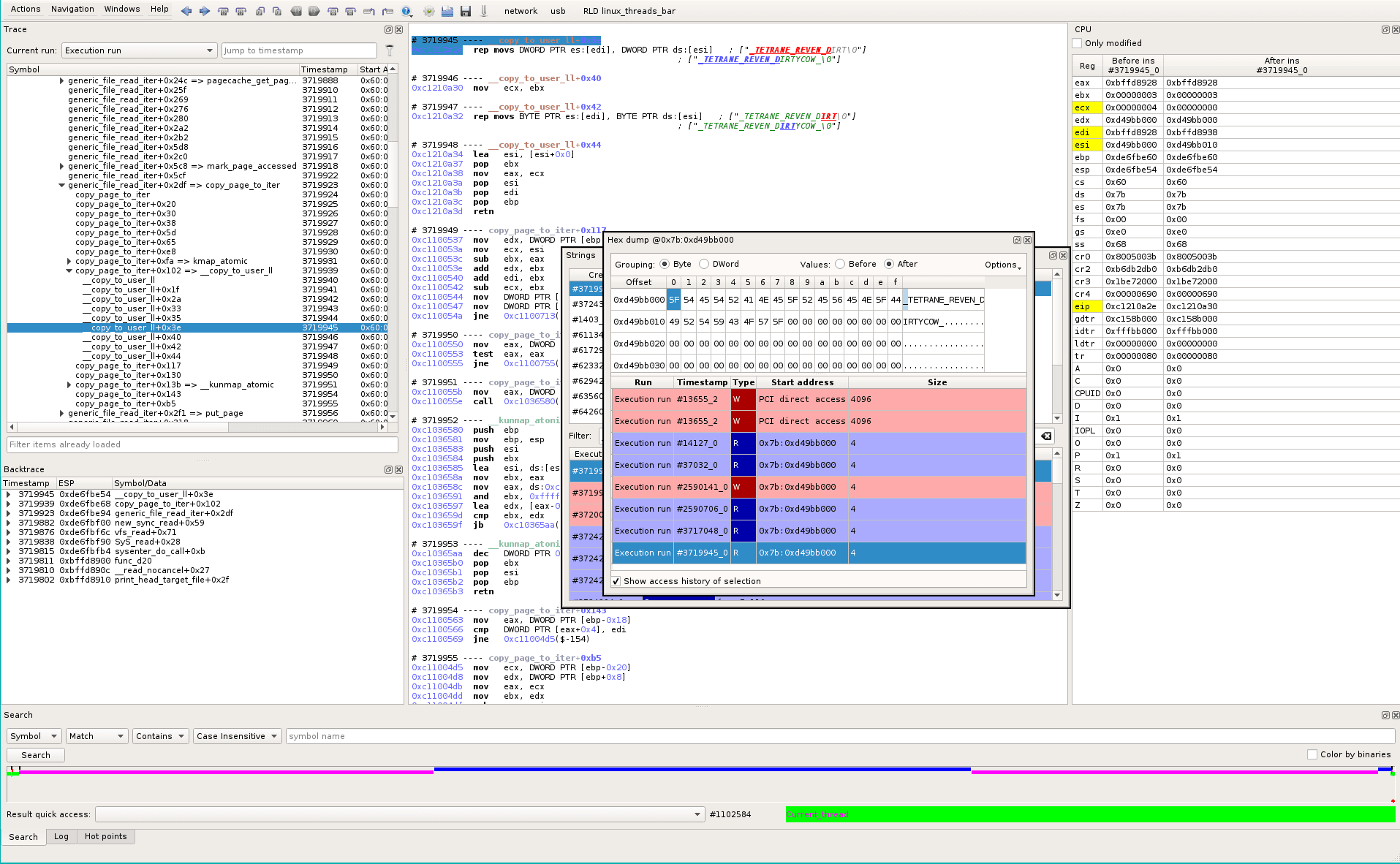Navigate backward in the trace history
Screen dimensions: 1400x864
(185, 11)
